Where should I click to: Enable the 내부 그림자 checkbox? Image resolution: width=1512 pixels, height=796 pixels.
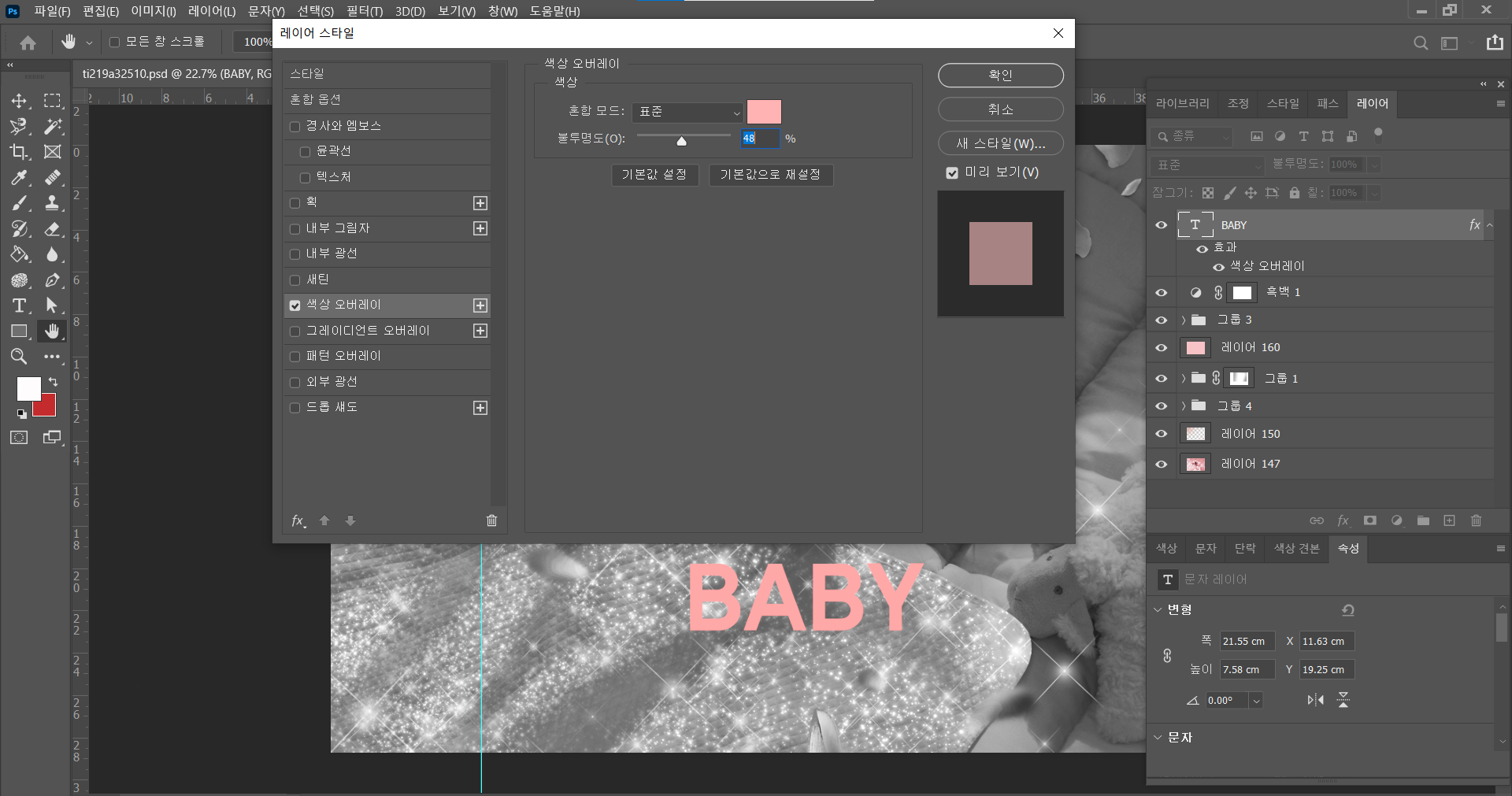point(295,229)
